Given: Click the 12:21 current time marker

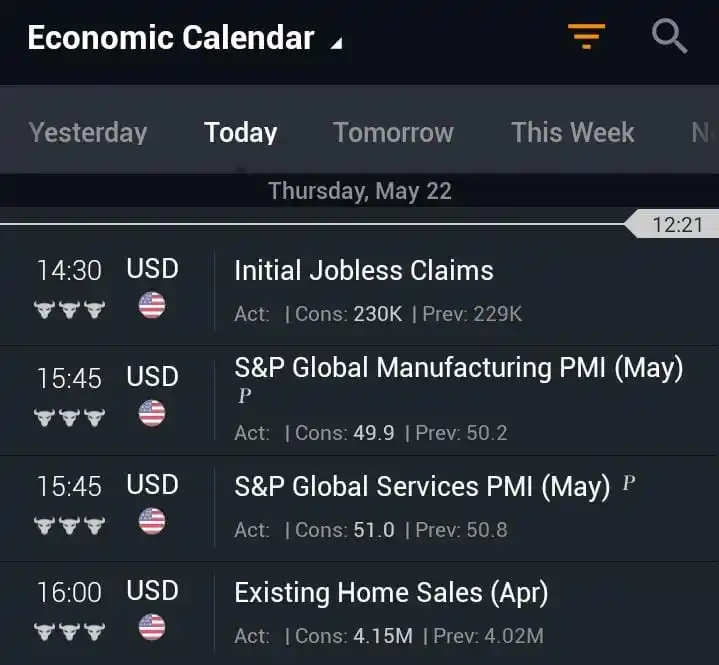Looking at the screenshot, I should pos(672,225).
